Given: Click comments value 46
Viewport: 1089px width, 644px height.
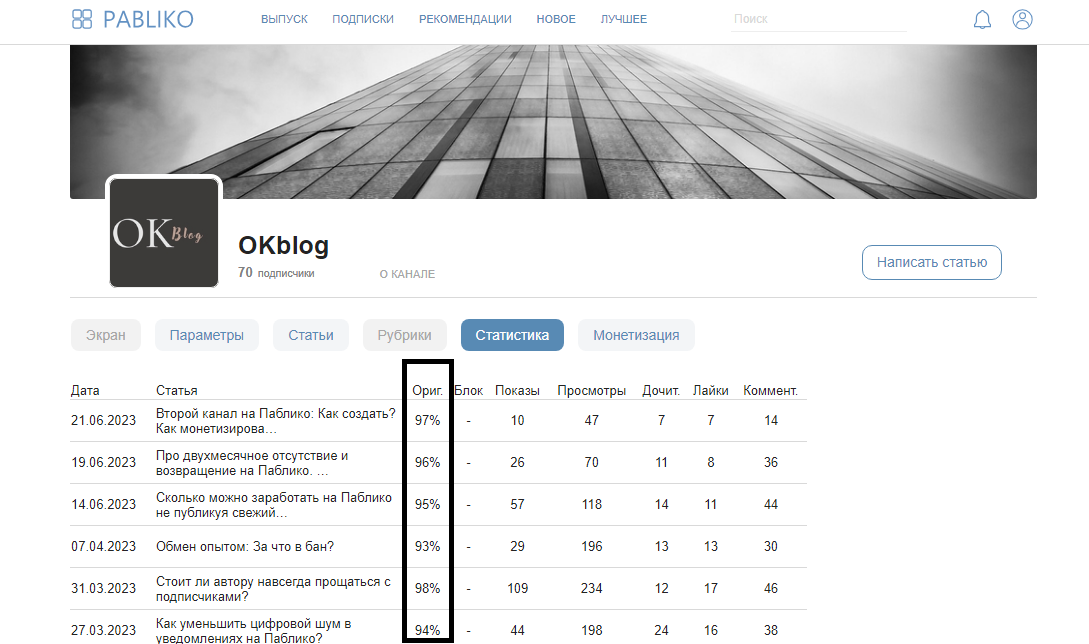Looking at the screenshot, I should [771, 589].
